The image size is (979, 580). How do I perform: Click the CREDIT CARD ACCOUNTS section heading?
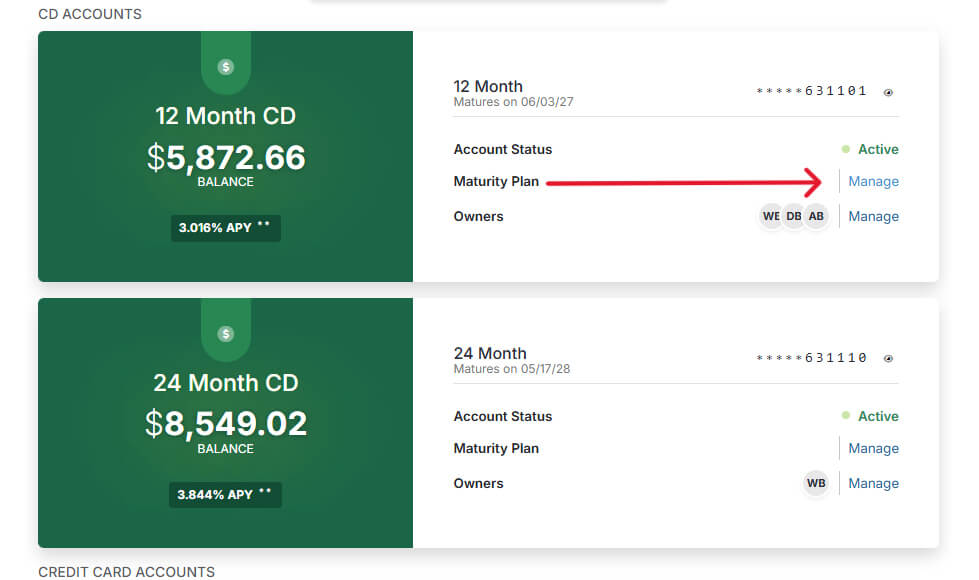(126, 572)
